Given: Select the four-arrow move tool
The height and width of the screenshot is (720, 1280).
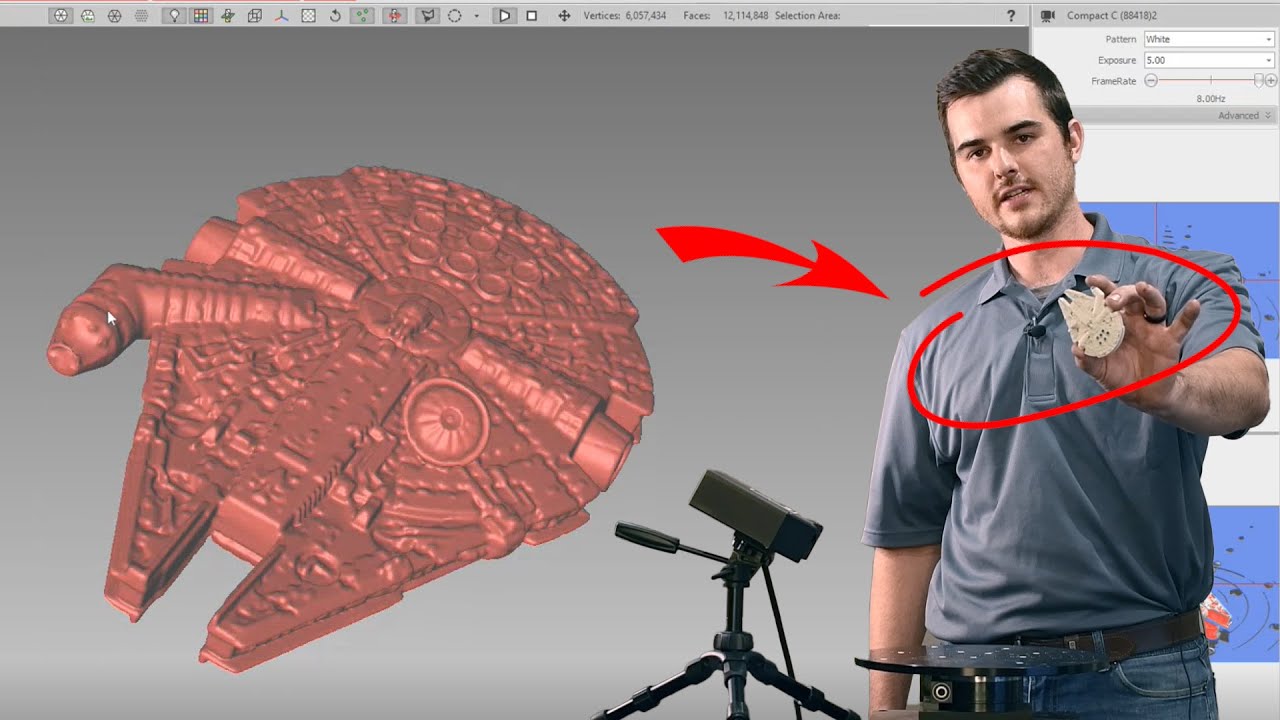Looking at the screenshot, I should click(x=564, y=16).
